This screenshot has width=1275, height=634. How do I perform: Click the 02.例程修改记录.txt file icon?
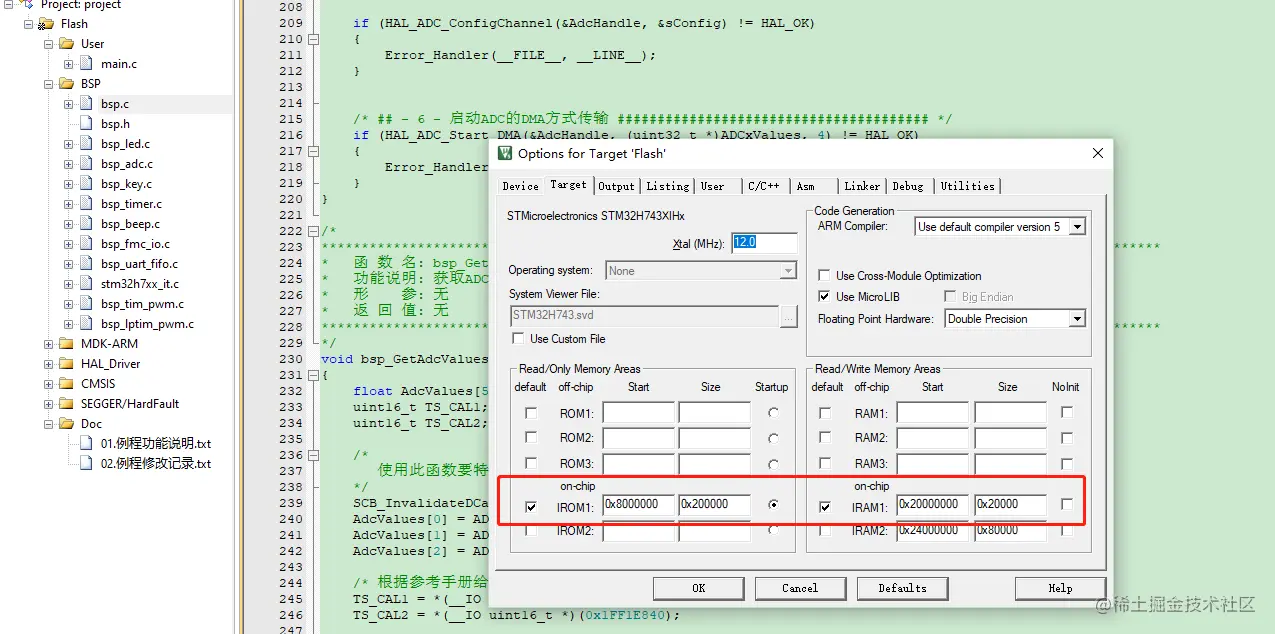tap(86, 464)
